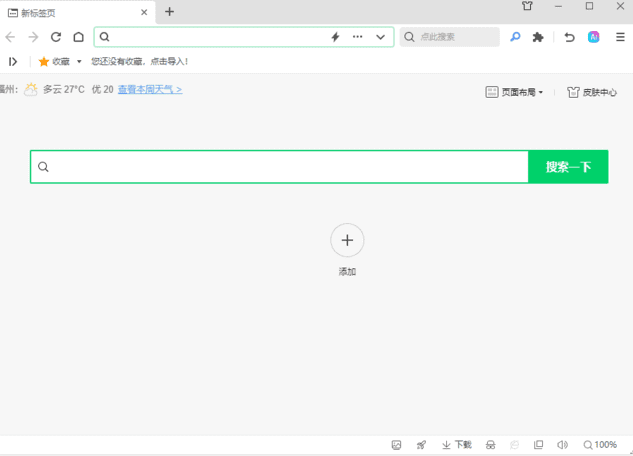
Task: Open the AI assistant icon
Action: [x=593, y=37]
